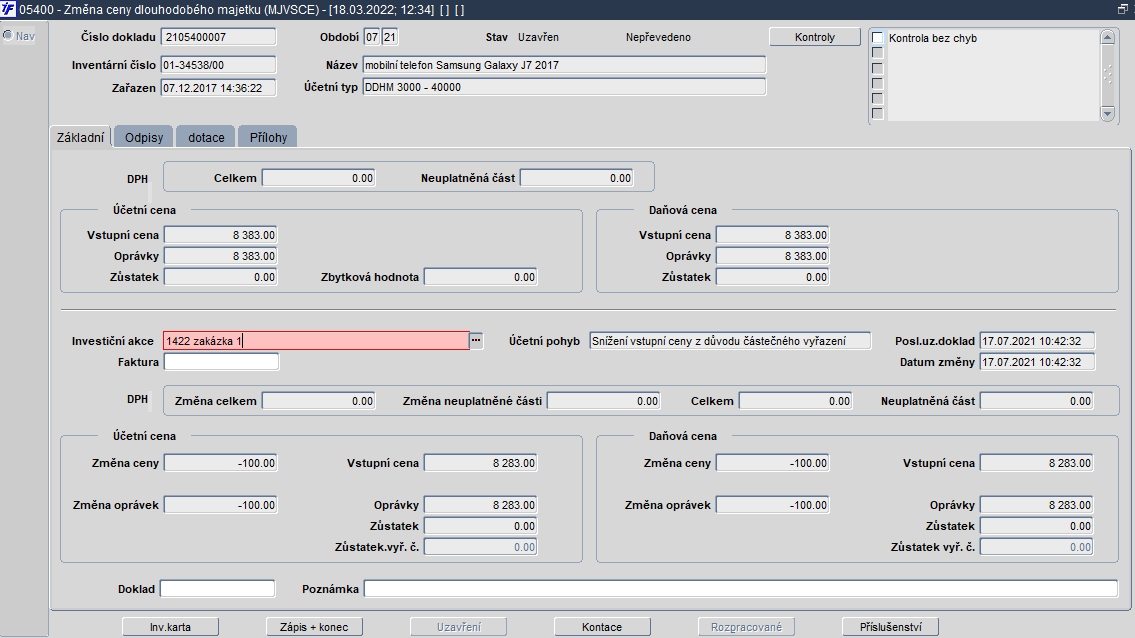Click the restore window icon
The height and width of the screenshot is (638, 1135).
(x=1123, y=8)
